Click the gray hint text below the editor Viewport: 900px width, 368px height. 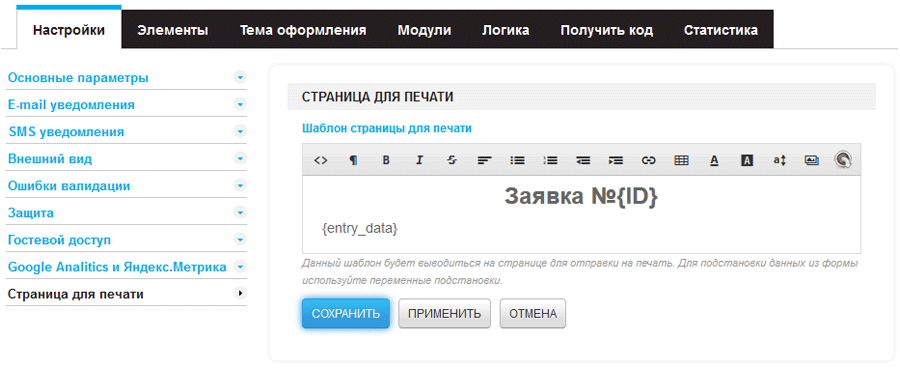tap(580, 272)
